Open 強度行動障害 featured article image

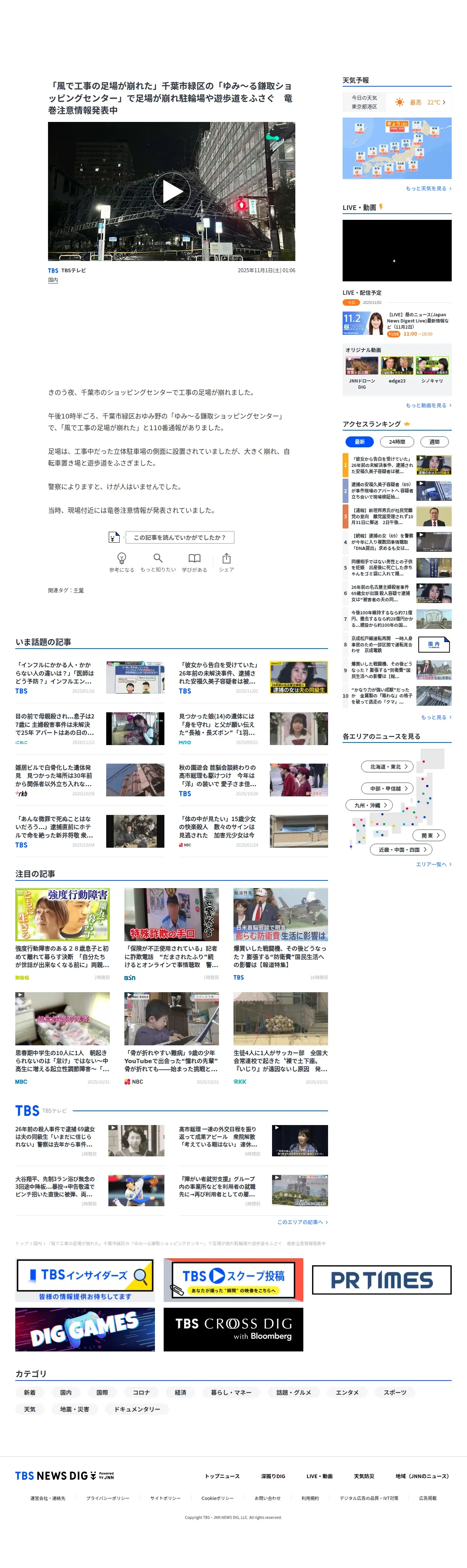tap(63, 915)
